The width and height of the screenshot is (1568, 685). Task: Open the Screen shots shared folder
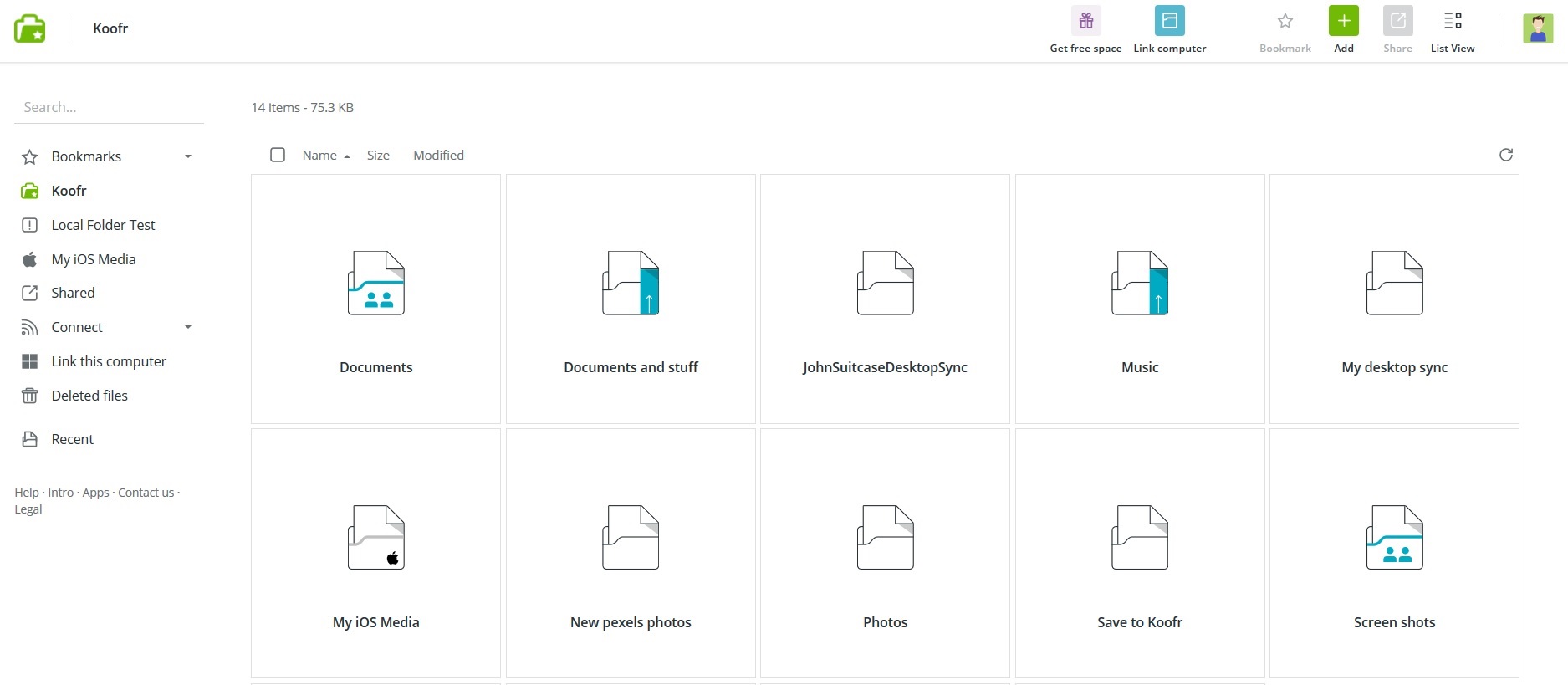click(1394, 553)
